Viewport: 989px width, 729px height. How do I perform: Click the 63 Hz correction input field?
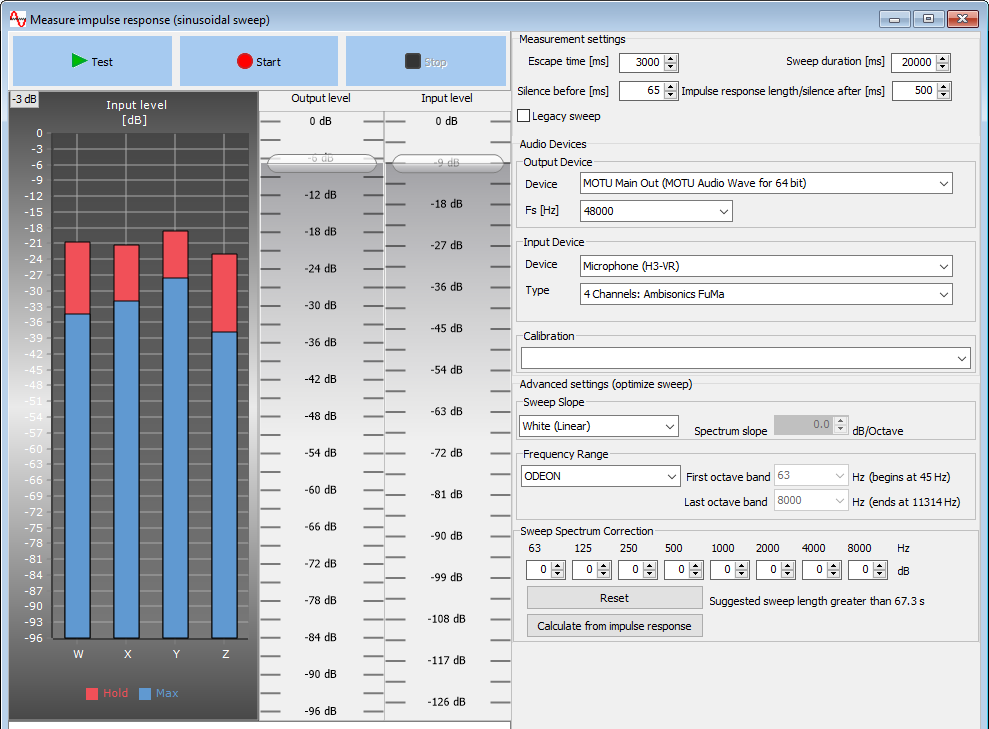(x=539, y=570)
